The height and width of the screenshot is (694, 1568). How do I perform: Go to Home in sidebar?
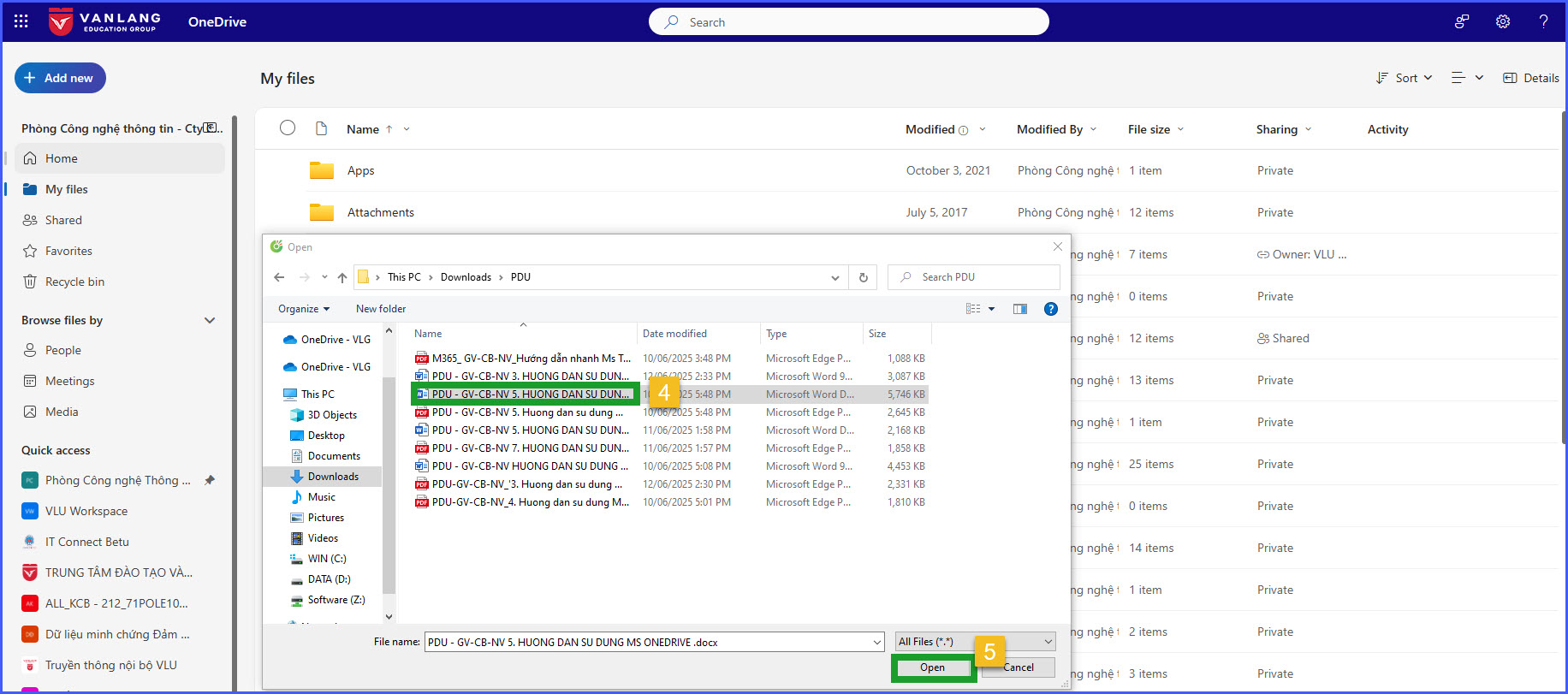pos(120,158)
